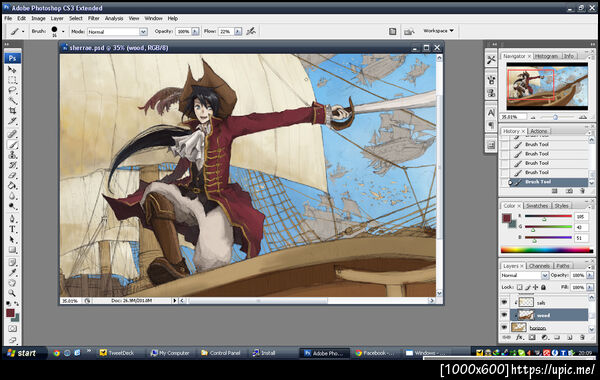The height and width of the screenshot is (380, 600).
Task: Open the Paragraph panel dock icon
Action: coord(491,125)
